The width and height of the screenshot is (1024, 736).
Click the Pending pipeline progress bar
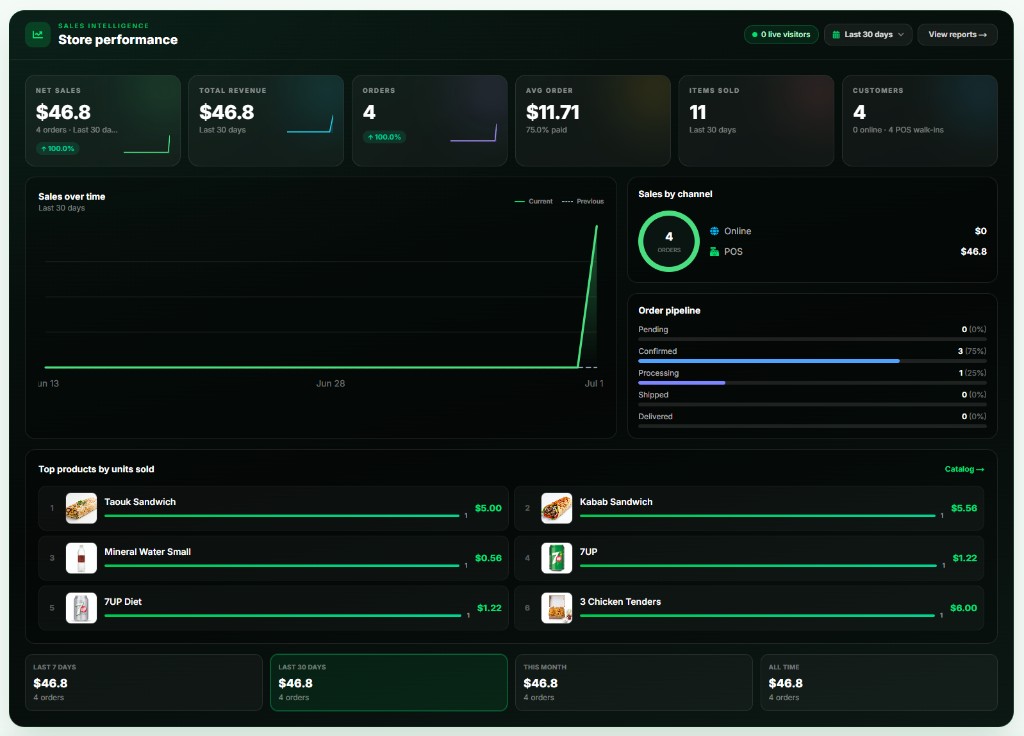[812, 340]
